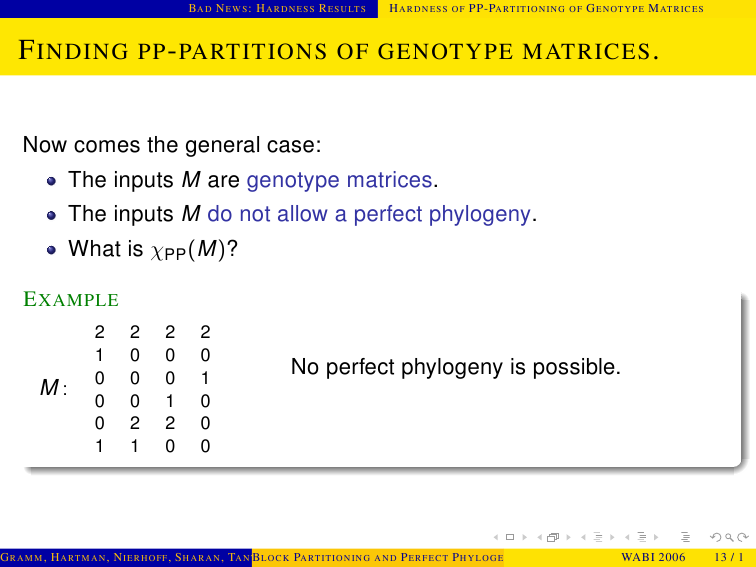This screenshot has width=756, height=567.
Task: Click the slide title 'Finding PP-partitions of genotype matrices.'
Action: pos(338,51)
